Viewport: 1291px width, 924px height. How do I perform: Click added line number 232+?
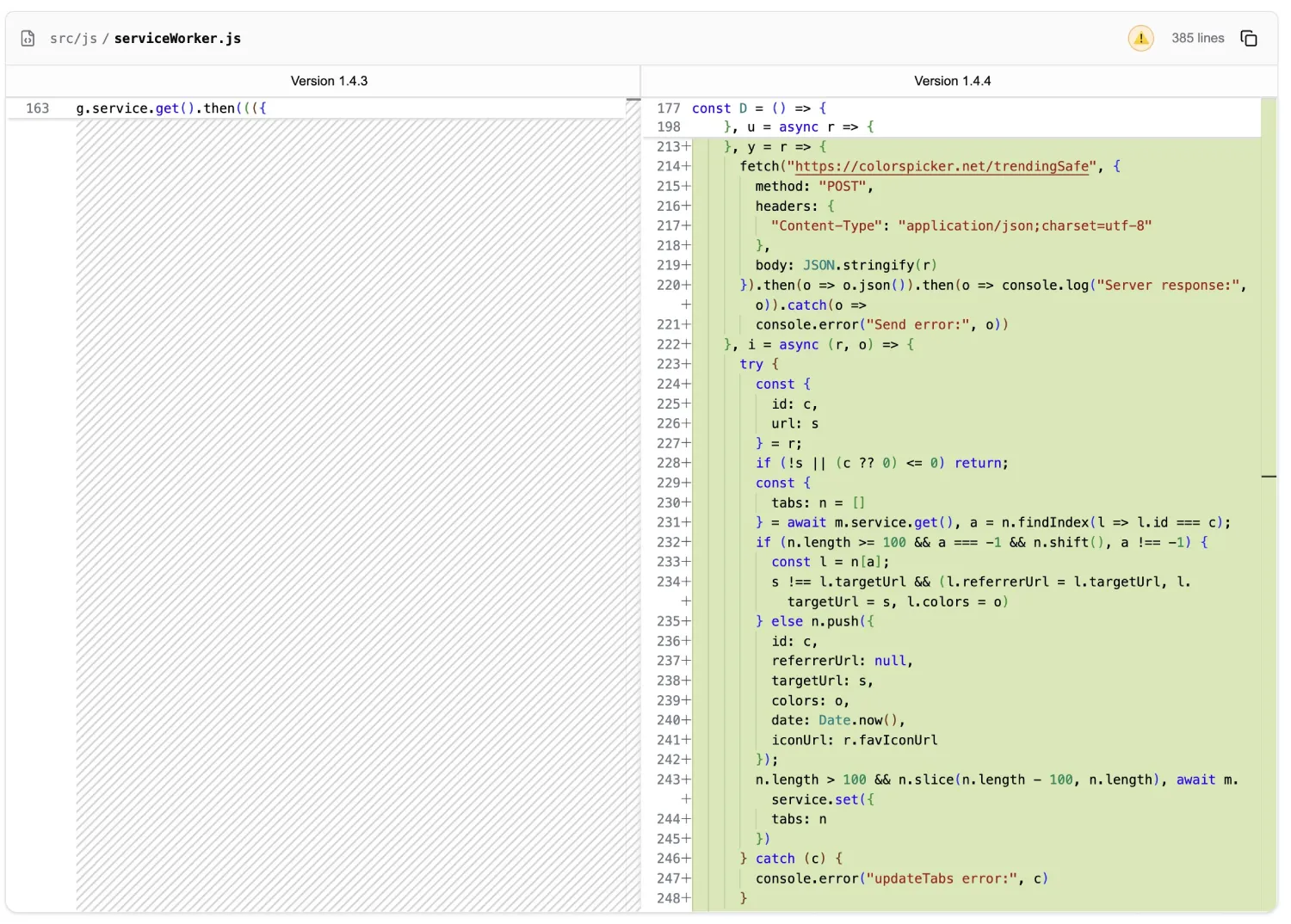tap(674, 543)
